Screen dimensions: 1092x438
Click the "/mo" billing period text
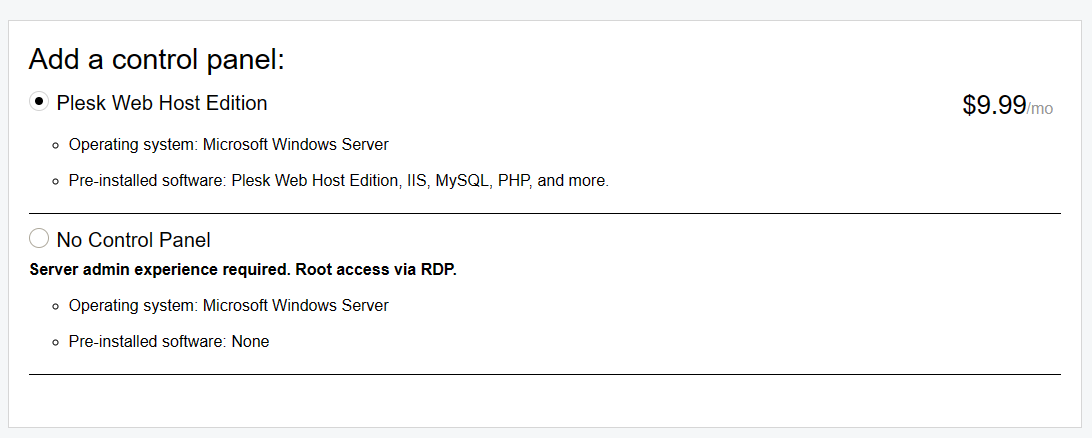click(1040, 109)
